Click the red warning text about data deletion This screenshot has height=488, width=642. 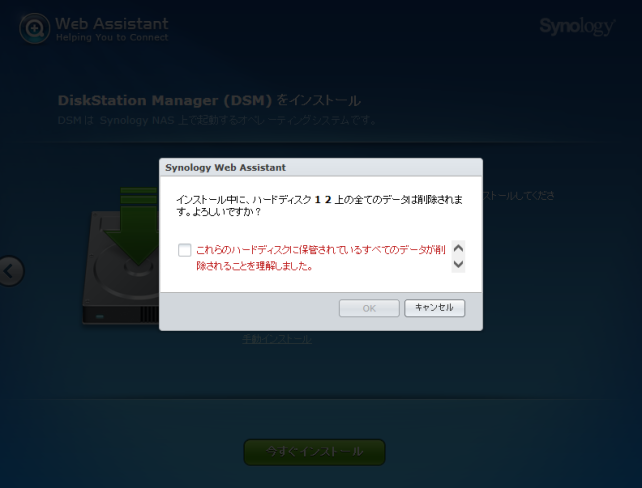pos(321,258)
